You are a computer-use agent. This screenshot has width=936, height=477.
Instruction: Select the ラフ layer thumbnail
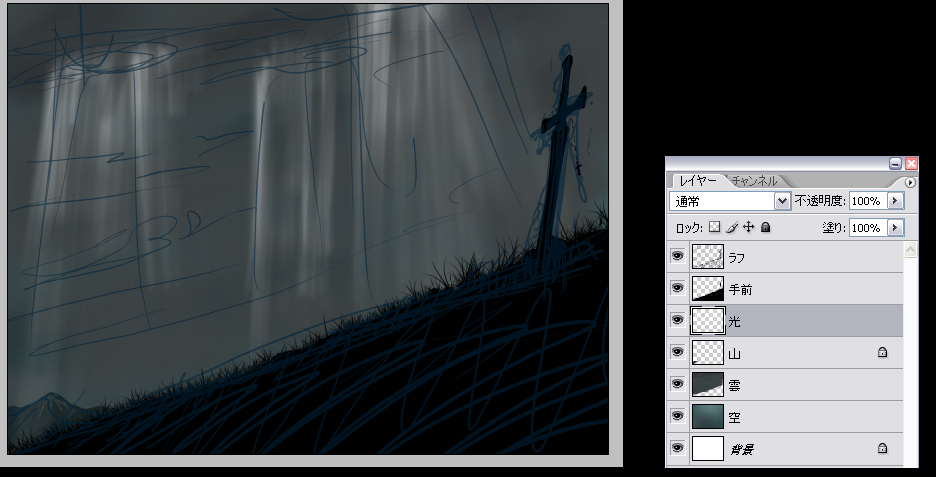point(707,257)
